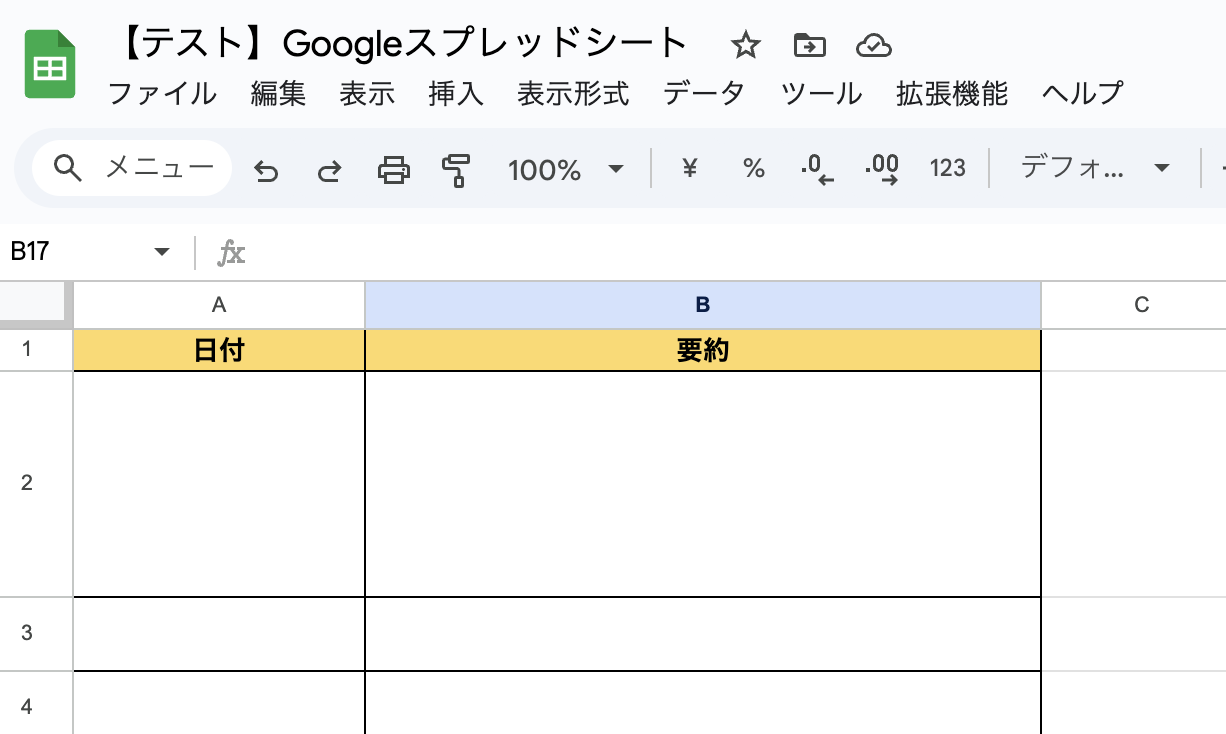Format as percent

753,168
